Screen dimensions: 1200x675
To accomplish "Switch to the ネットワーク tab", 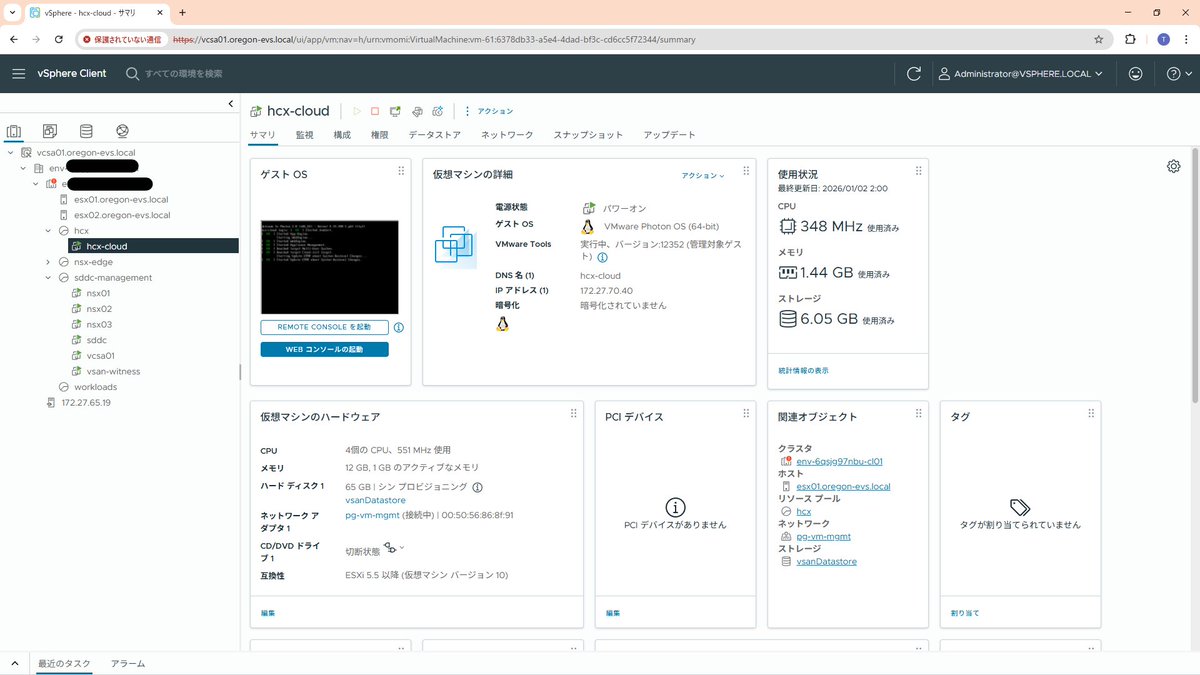I will [x=507, y=135].
